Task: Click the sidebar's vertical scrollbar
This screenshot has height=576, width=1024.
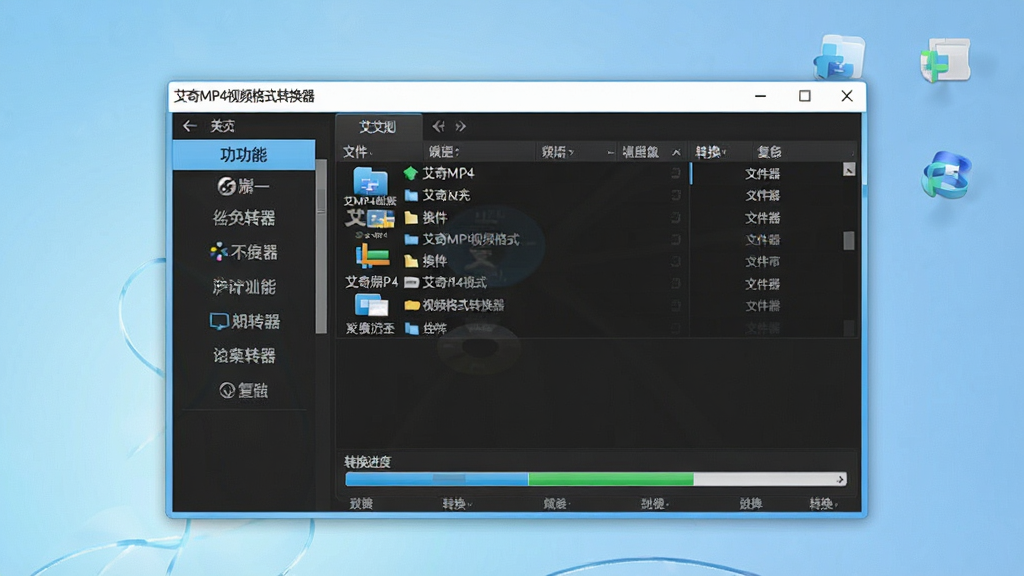Action: (321, 246)
